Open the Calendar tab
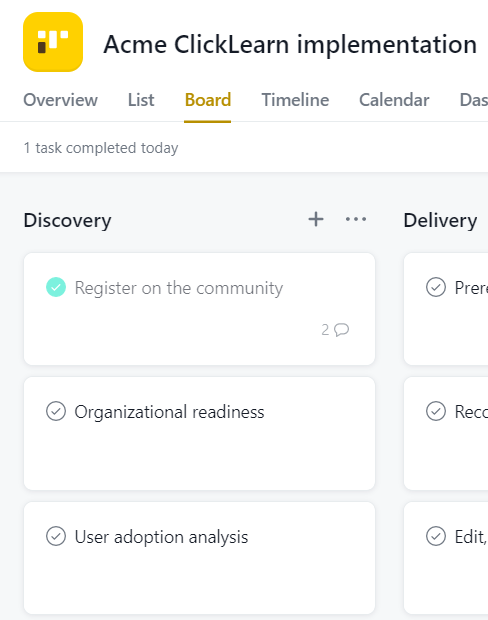 click(x=394, y=100)
